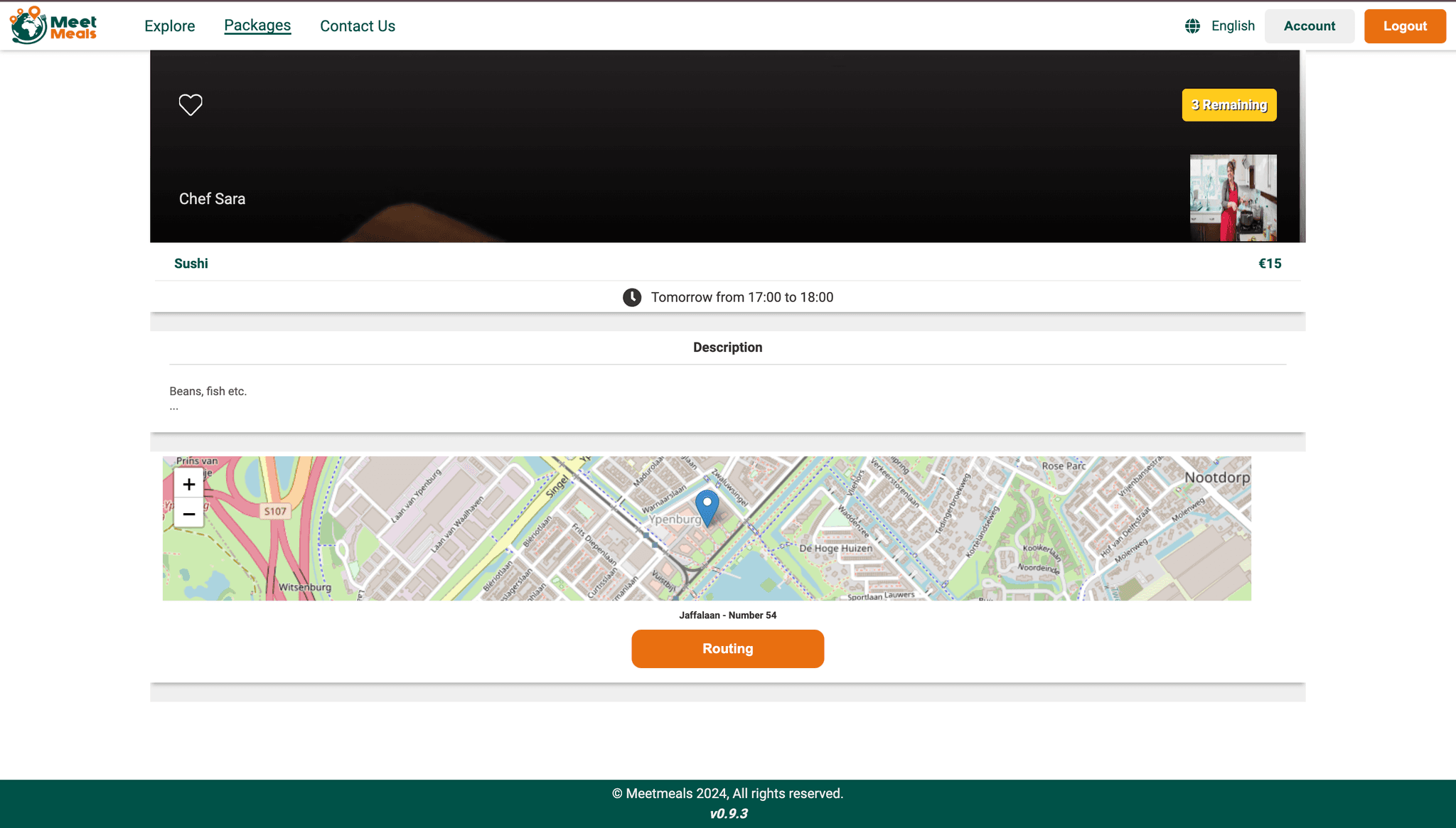This screenshot has width=1456, height=828.
Task: Click the Account button
Action: click(1309, 26)
